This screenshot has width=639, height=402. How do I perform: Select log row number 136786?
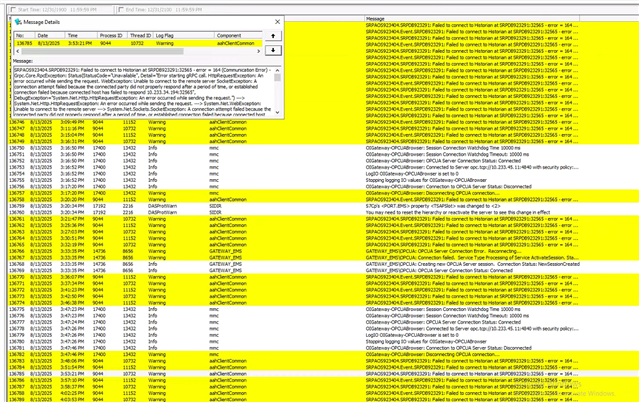pyautogui.click(x=323, y=380)
